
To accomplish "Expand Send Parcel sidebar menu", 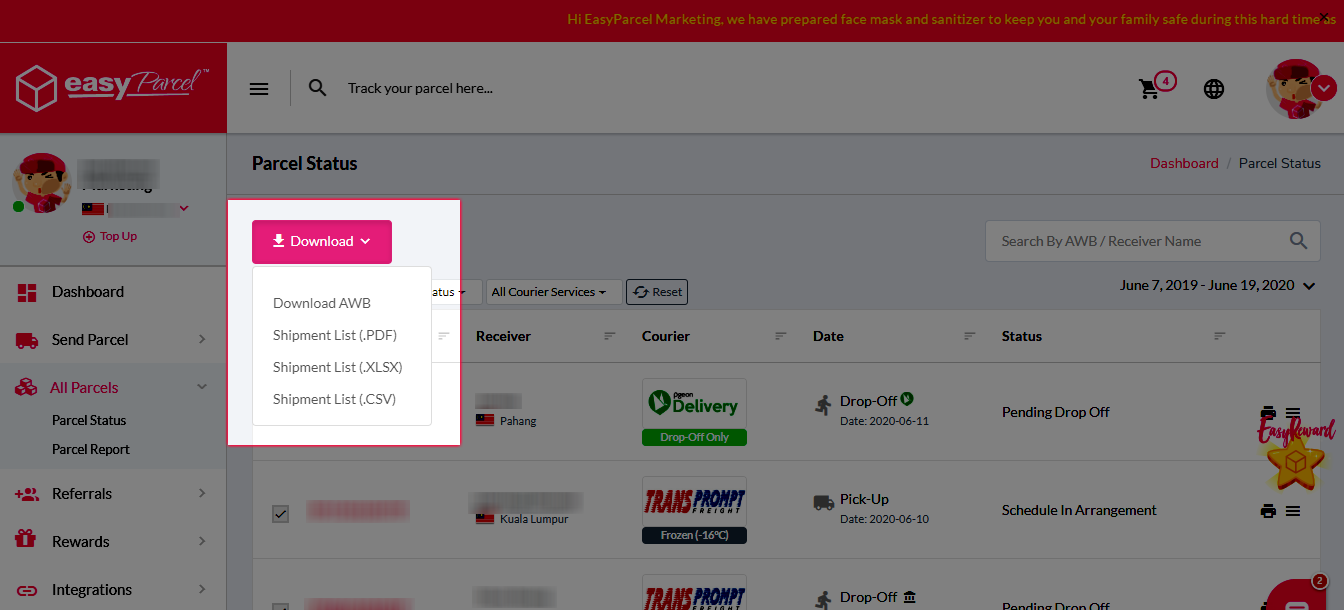I will (113, 340).
